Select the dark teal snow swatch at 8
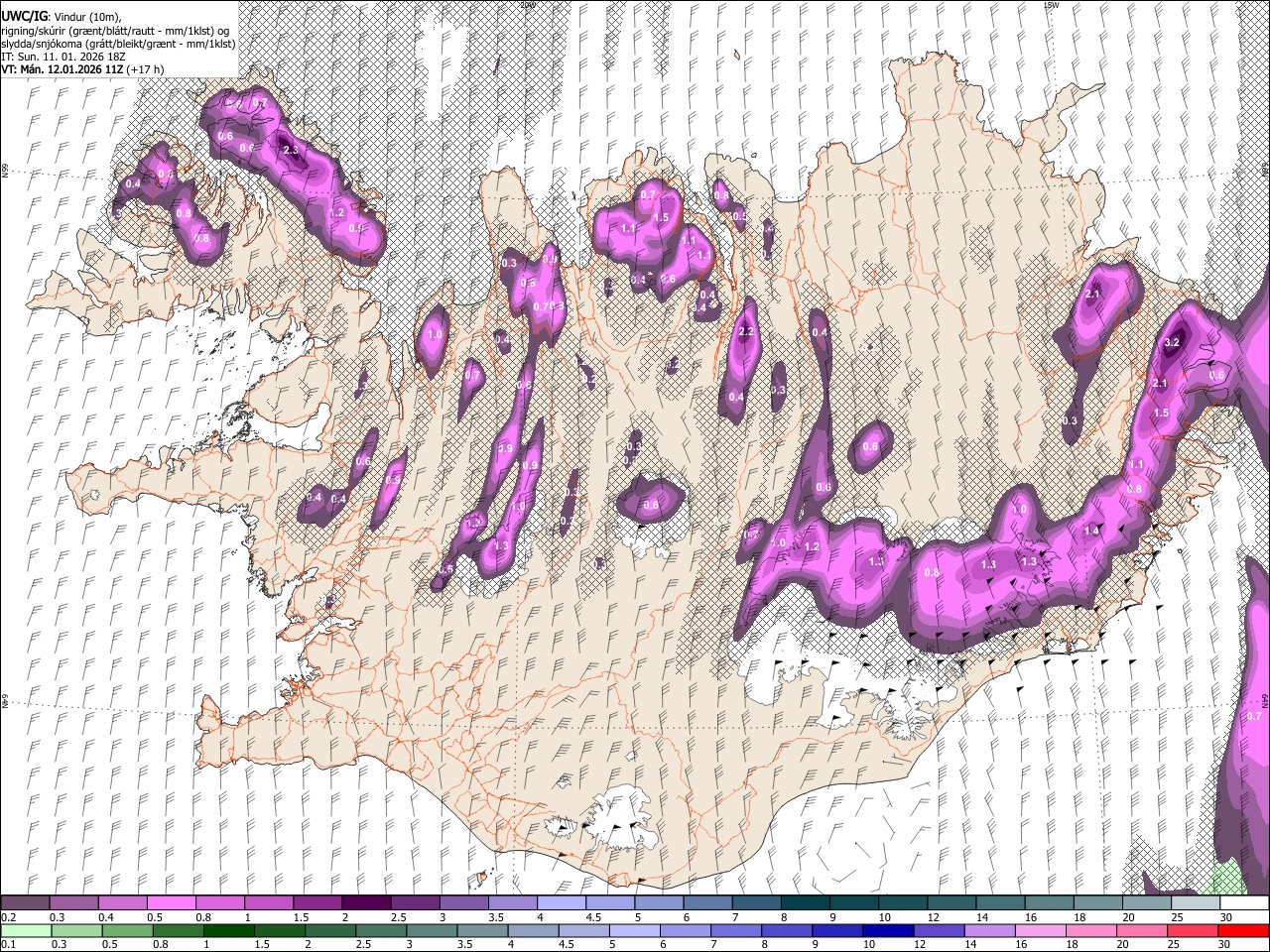 click(x=805, y=903)
